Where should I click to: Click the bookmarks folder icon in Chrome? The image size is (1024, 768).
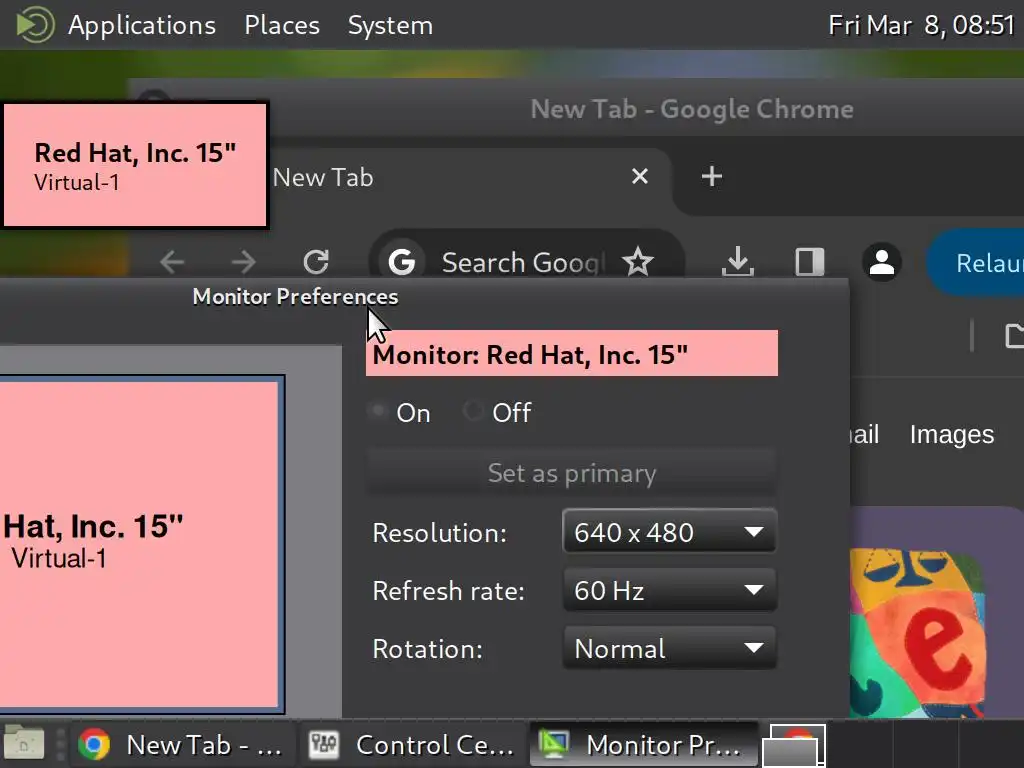point(1014,336)
